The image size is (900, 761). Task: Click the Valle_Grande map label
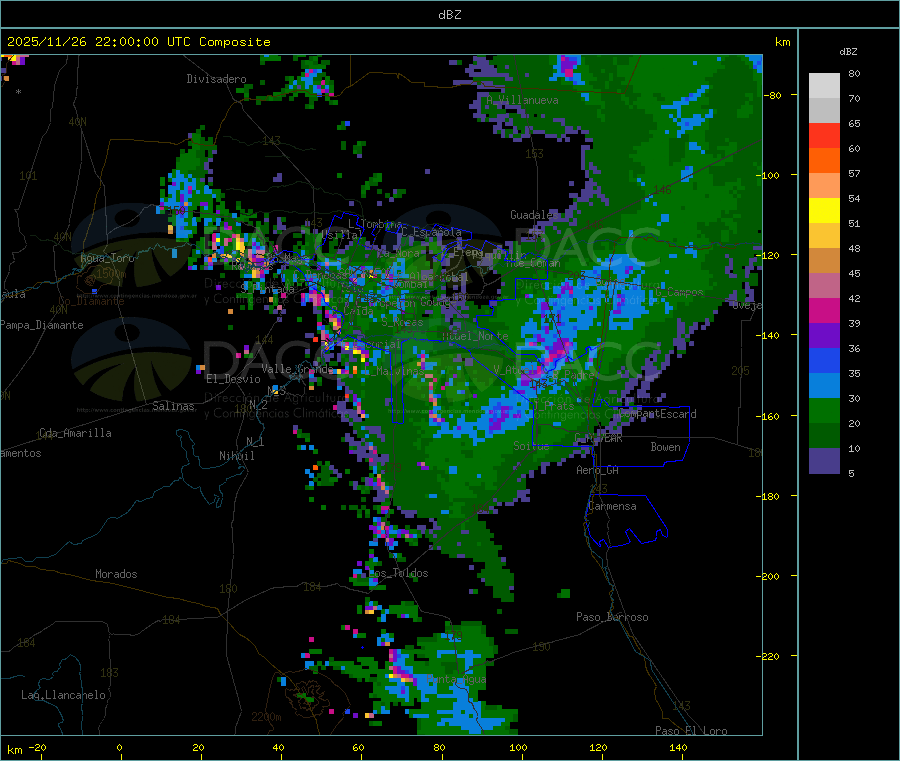click(x=297, y=369)
